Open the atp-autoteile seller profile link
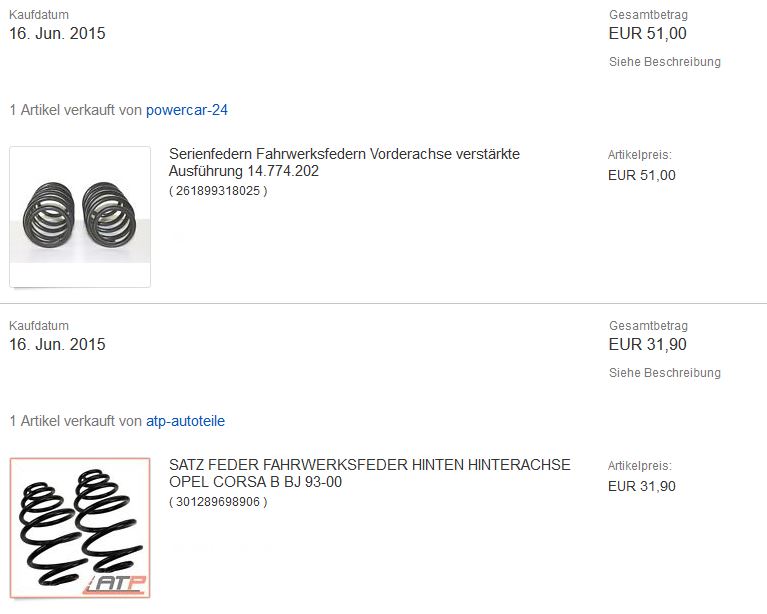 (x=185, y=421)
